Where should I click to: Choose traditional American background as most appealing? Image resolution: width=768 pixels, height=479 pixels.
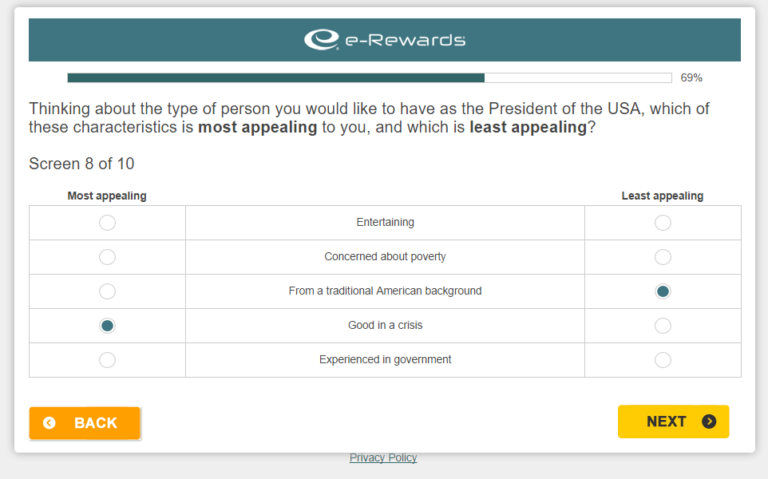107,291
